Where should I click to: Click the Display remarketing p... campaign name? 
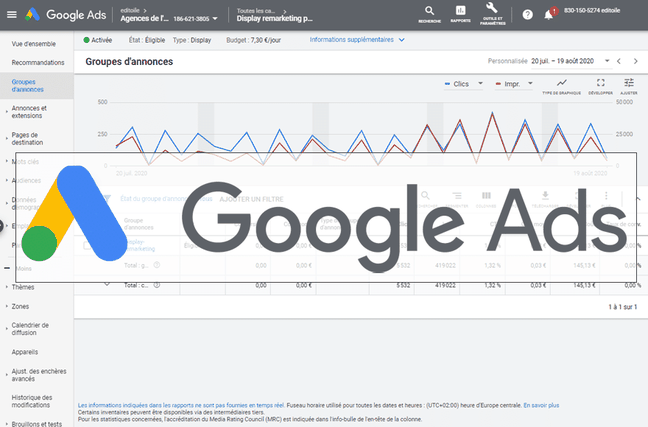pos(274,19)
